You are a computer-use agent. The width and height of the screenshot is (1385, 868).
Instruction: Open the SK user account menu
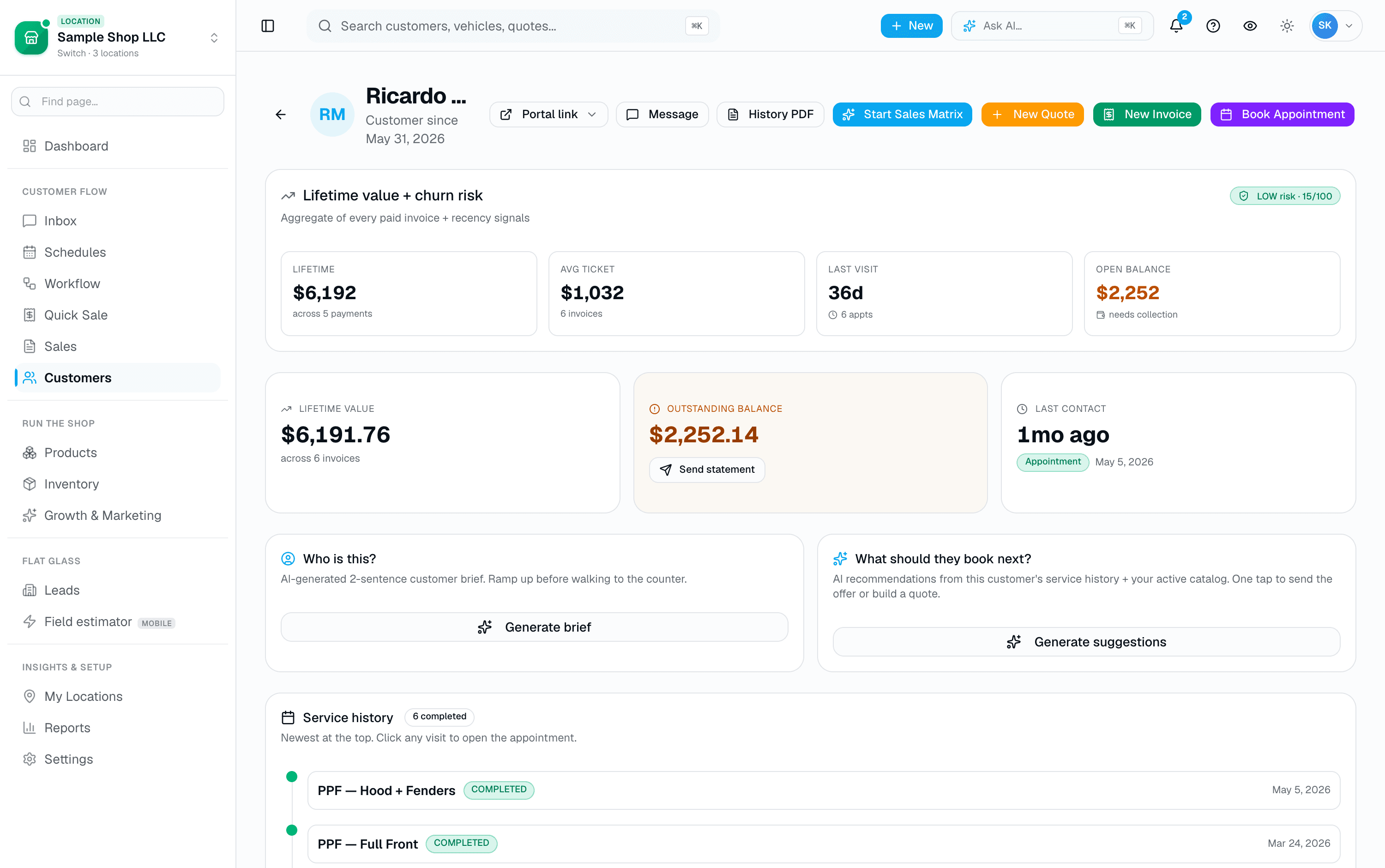[x=1335, y=26]
